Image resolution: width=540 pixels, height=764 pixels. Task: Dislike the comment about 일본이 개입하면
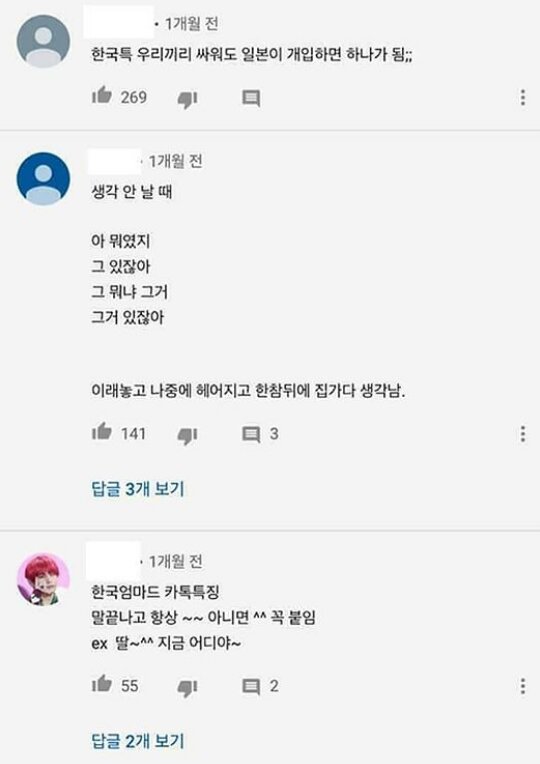pyautogui.click(x=187, y=99)
